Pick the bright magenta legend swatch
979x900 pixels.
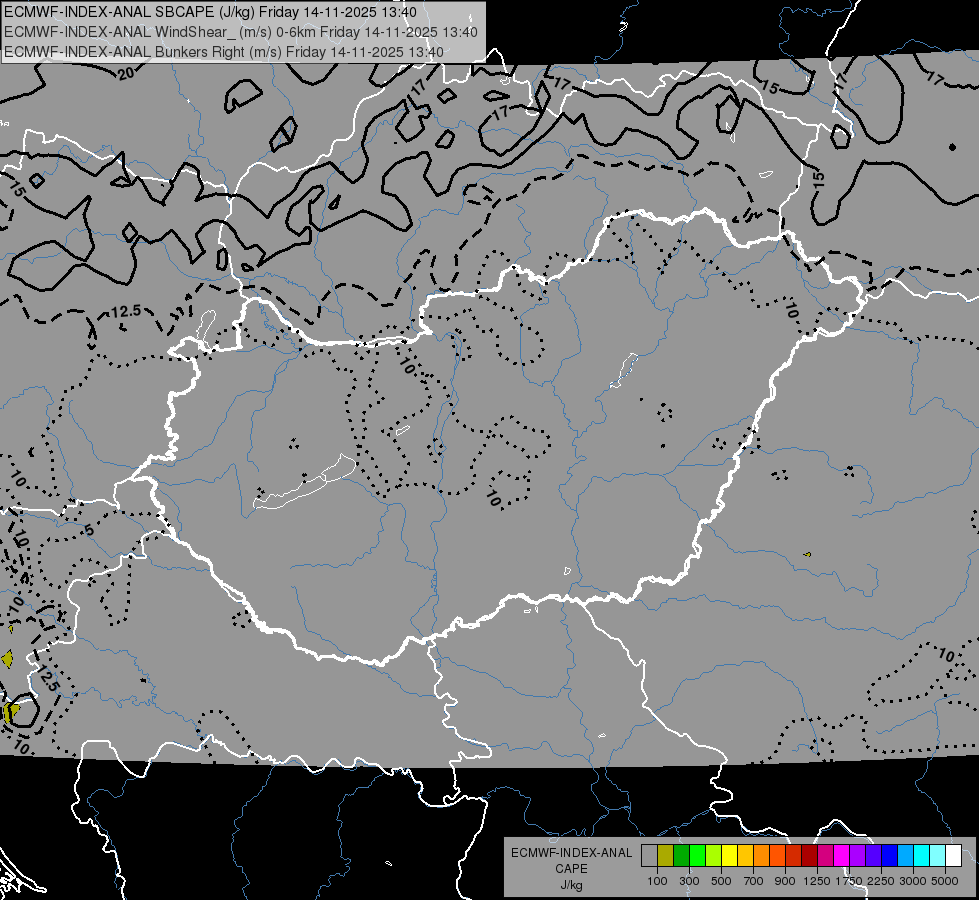842,855
